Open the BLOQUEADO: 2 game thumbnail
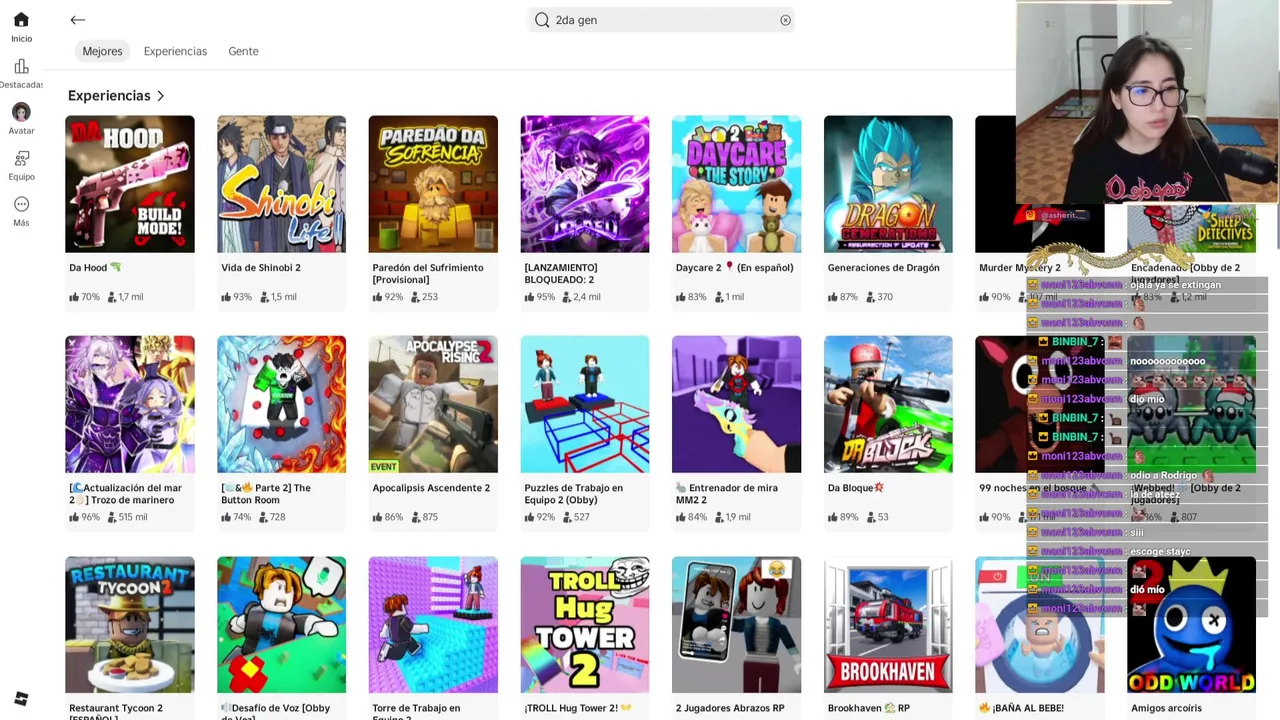Viewport: 1280px width, 720px height. point(585,184)
